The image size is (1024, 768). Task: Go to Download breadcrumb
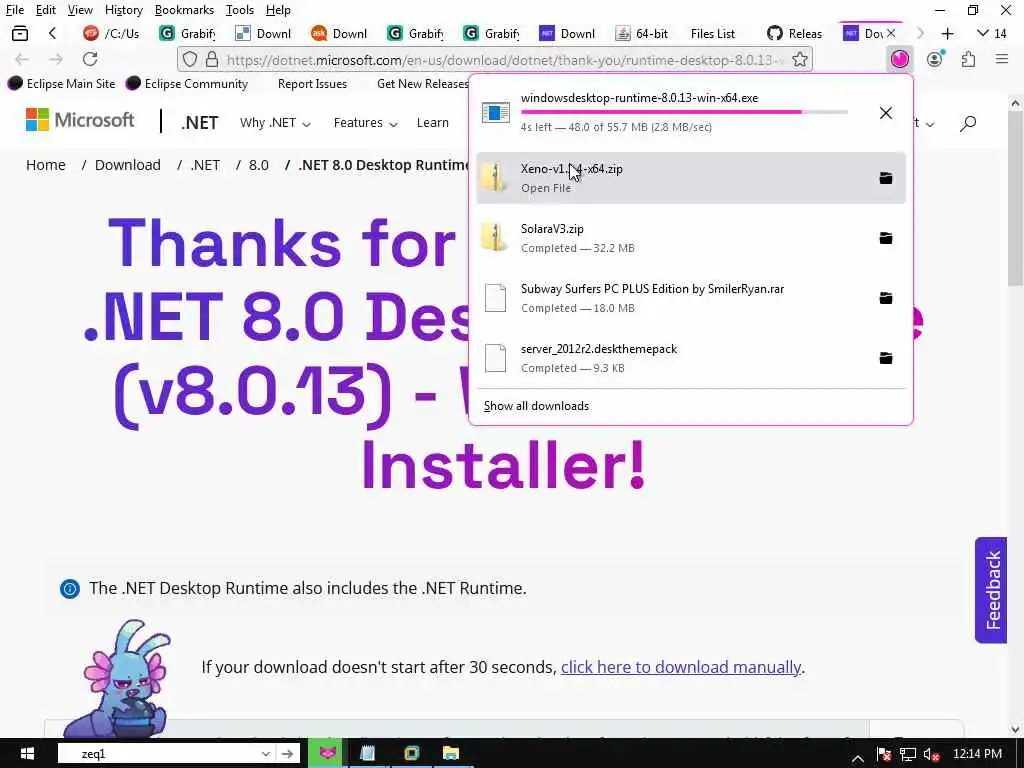tap(127, 165)
